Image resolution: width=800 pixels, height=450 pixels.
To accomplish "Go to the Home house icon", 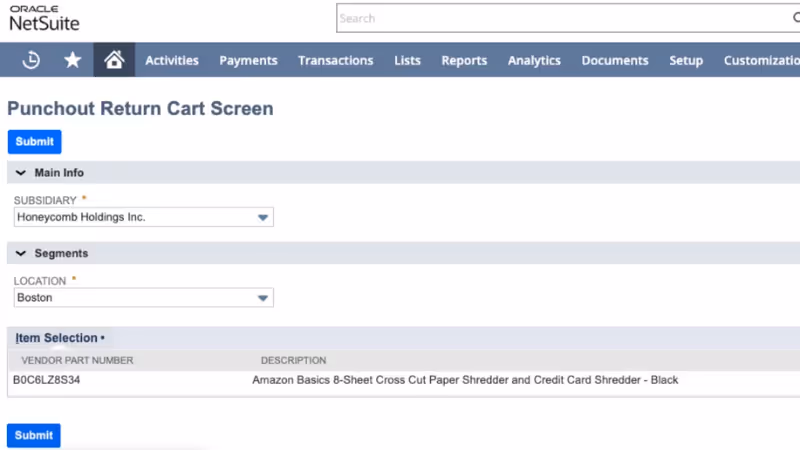I will tap(114, 60).
